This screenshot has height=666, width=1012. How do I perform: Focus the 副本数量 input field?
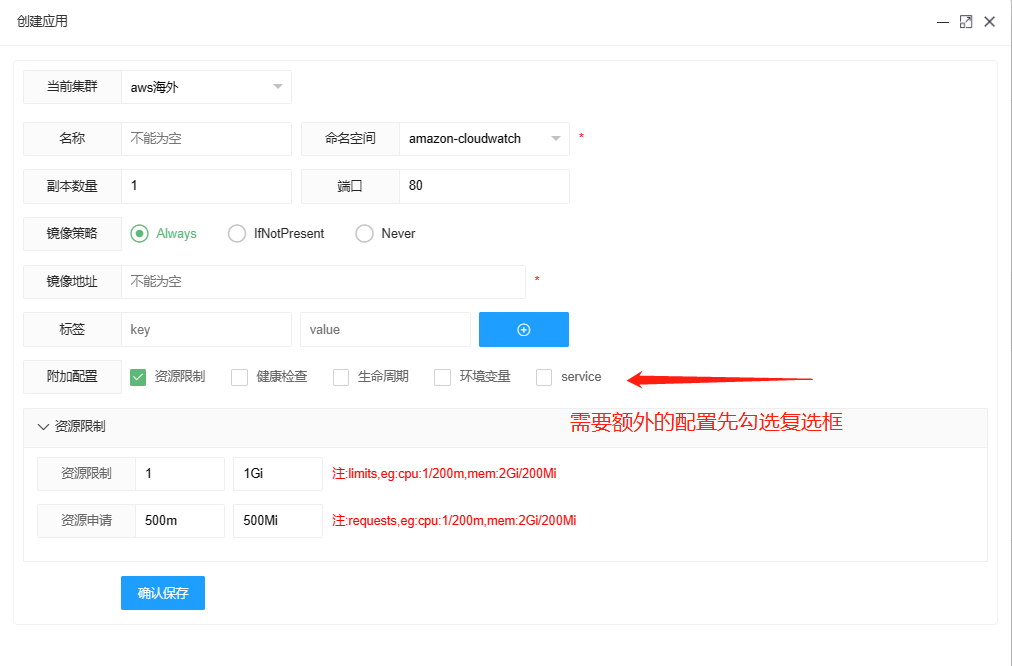pos(206,186)
